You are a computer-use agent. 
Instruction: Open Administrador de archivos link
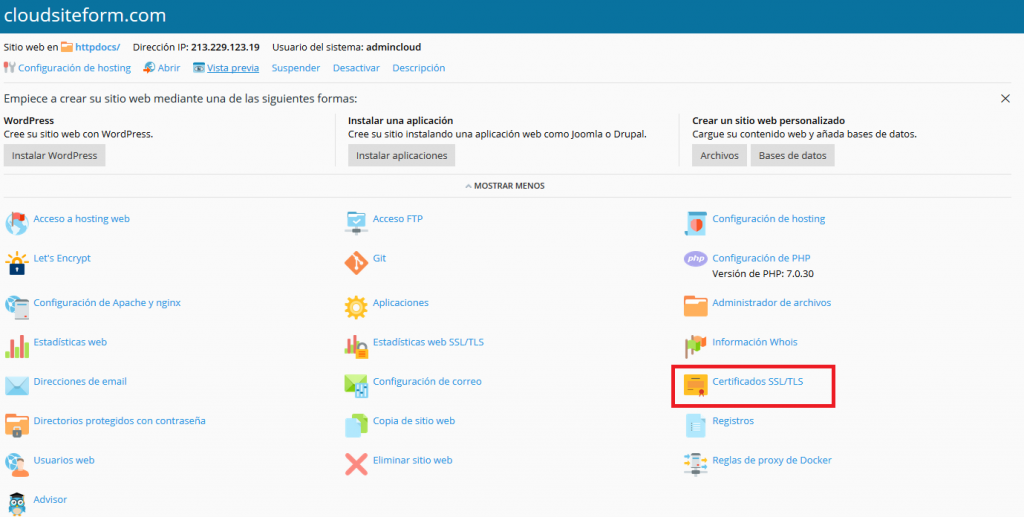(772, 303)
